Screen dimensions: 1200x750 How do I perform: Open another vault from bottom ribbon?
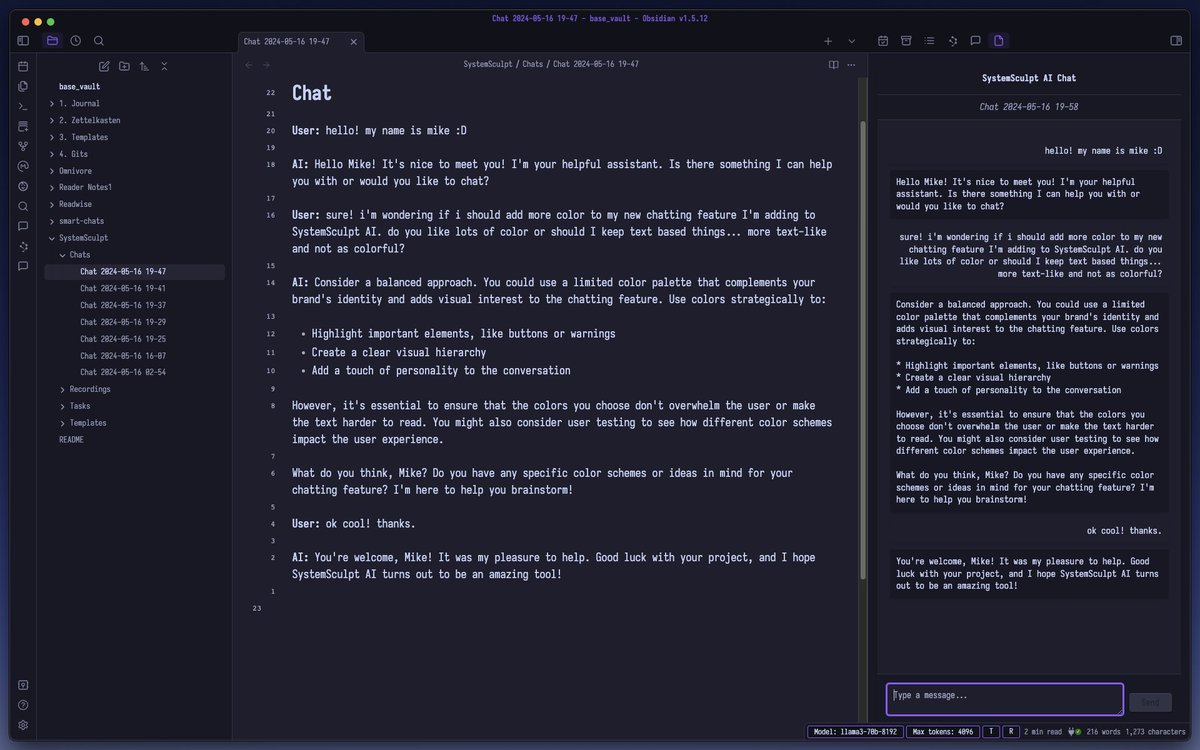coord(23,685)
